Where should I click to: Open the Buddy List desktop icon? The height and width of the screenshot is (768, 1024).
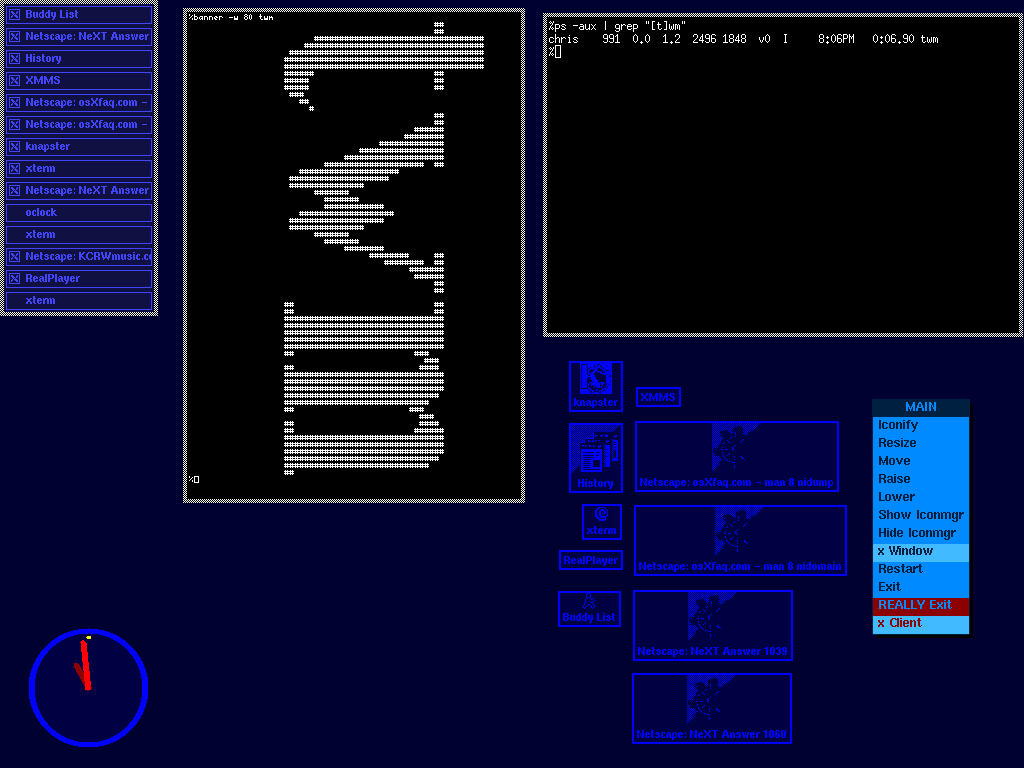(589, 609)
